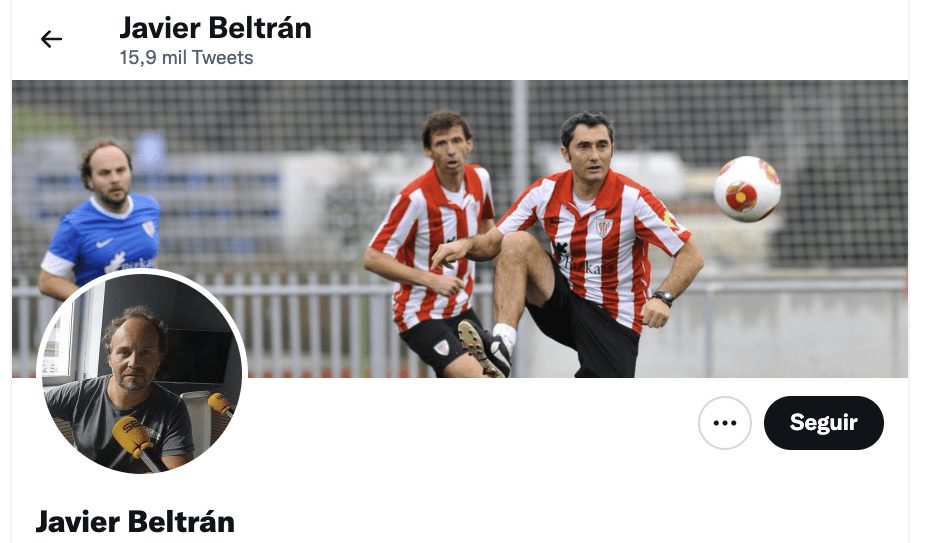Screen dimensions: 930x543
Task: Open the football match banner image
Action: (460, 229)
